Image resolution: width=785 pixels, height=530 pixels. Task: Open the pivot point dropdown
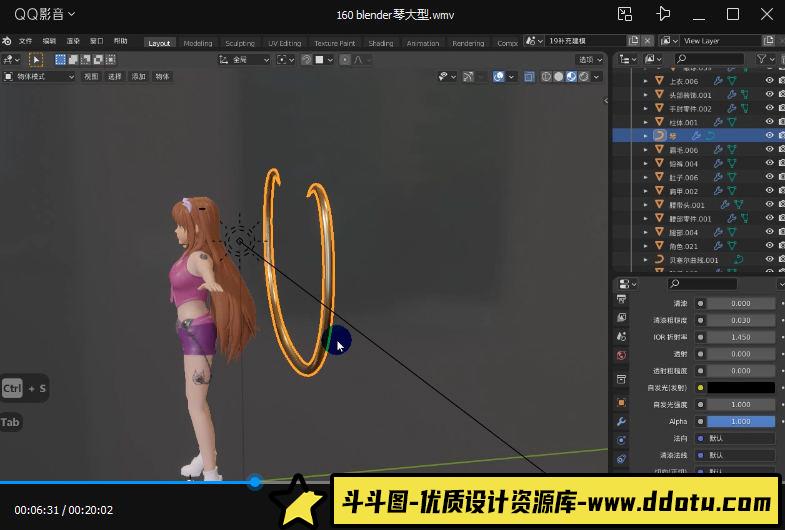285,60
